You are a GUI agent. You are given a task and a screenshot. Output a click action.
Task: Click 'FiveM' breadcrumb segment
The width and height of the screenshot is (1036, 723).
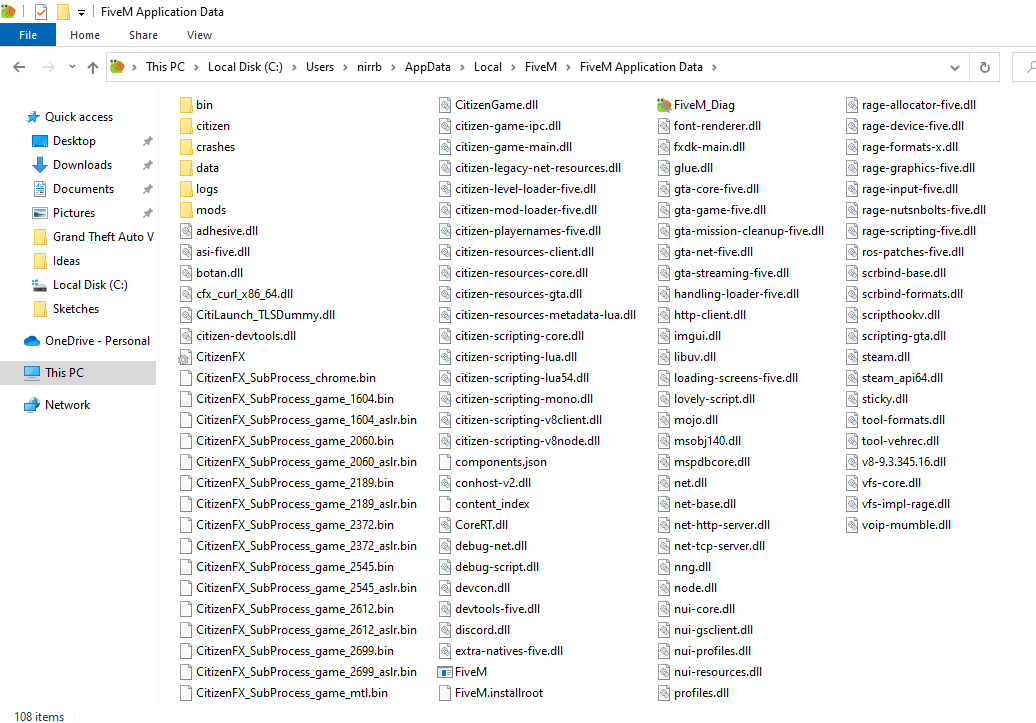pos(540,67)
